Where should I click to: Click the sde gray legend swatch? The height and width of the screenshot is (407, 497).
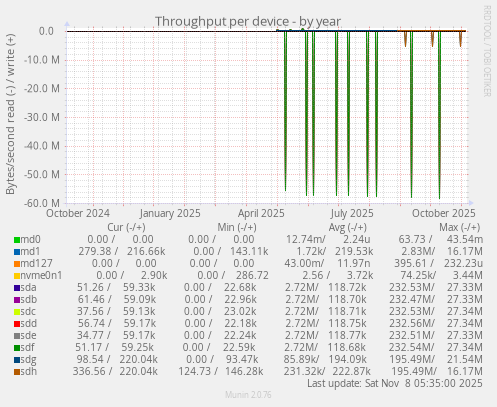[17, 336]
